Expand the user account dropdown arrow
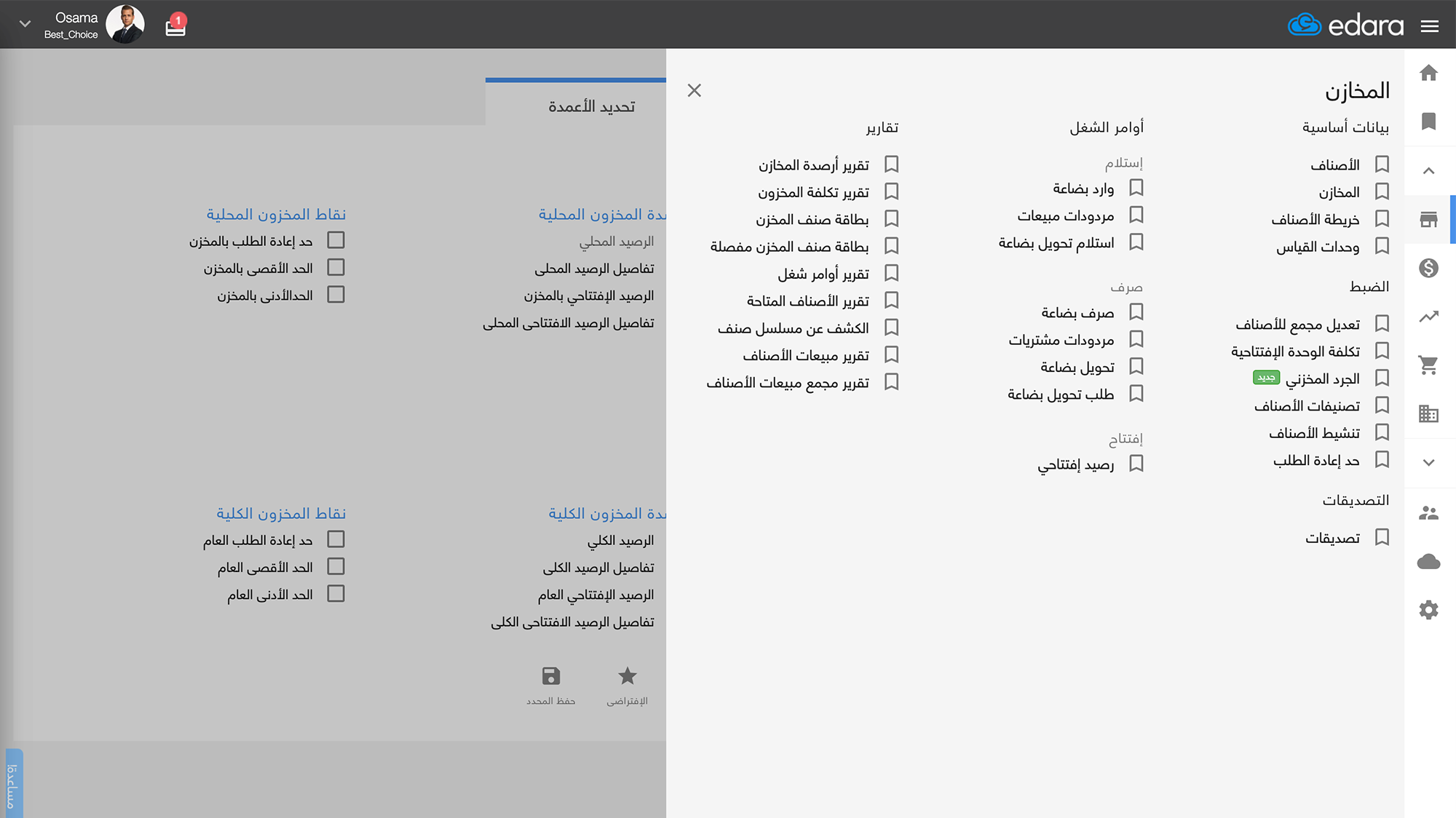 click(25, 24)
